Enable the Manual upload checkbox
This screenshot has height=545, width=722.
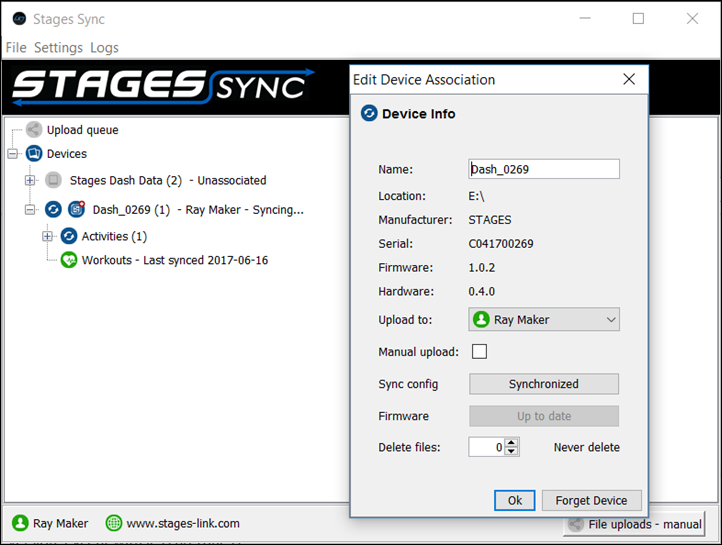[x=479, y=351]
